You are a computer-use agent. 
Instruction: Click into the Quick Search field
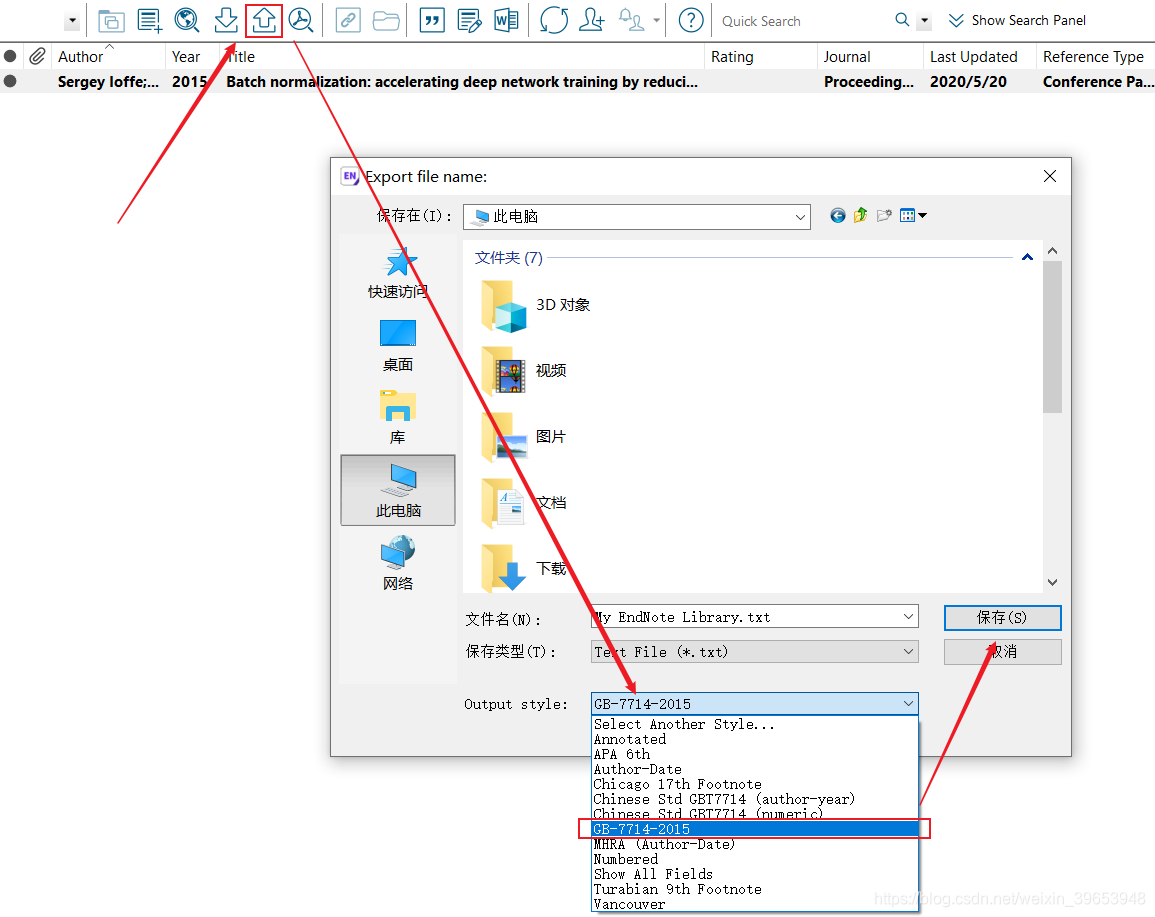[x=803, y=21]
